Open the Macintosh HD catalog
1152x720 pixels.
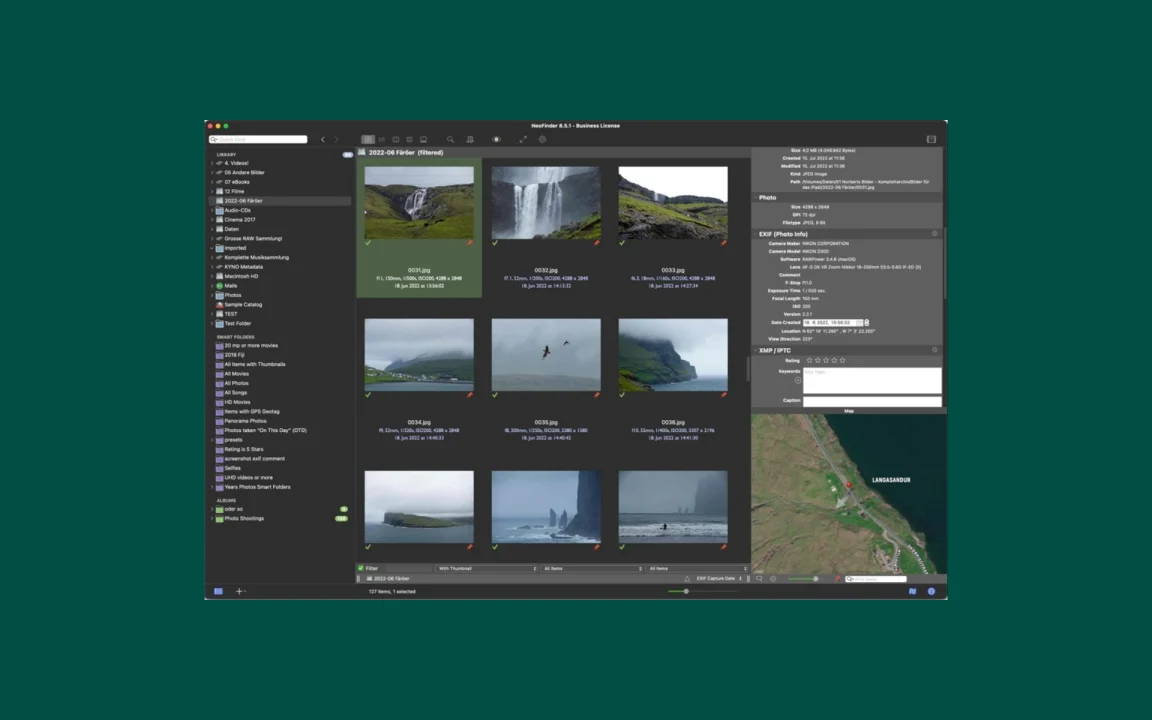pos(241,276)
